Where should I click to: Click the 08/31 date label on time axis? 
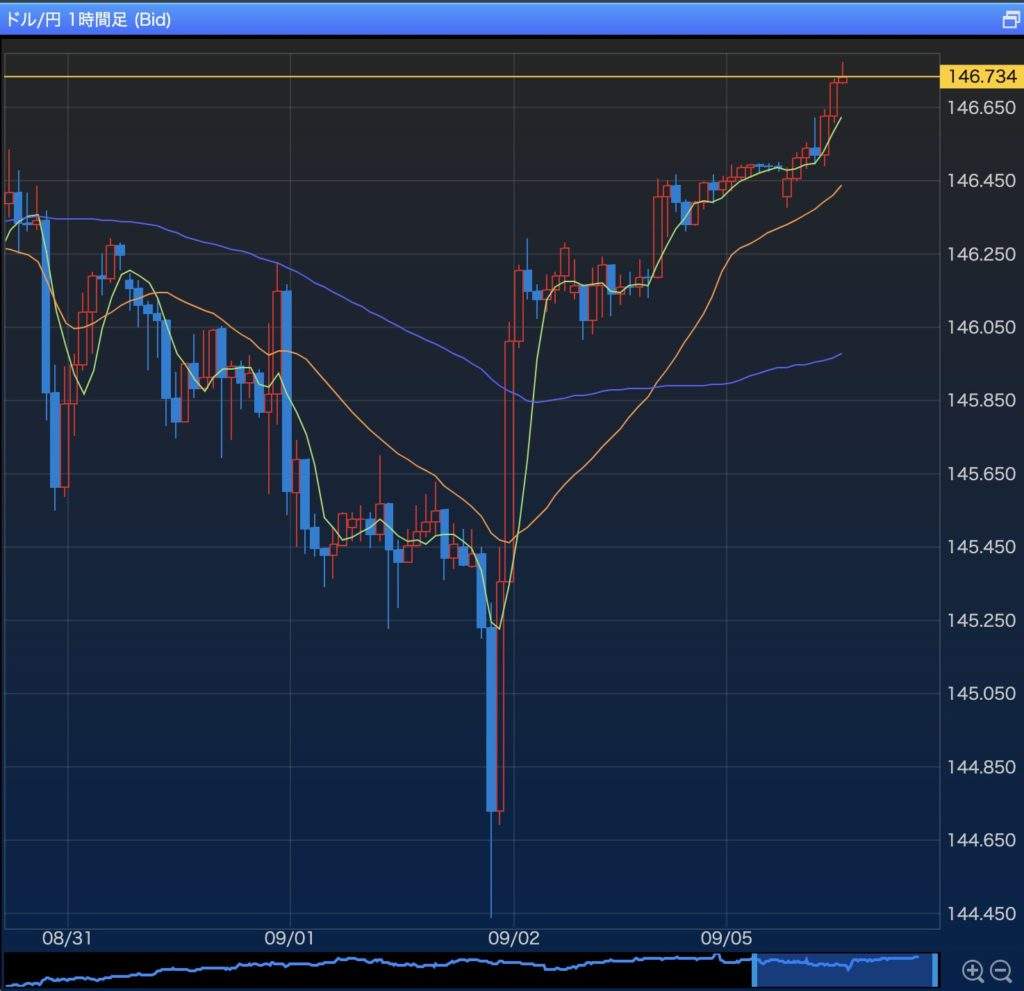pos(68,939)
